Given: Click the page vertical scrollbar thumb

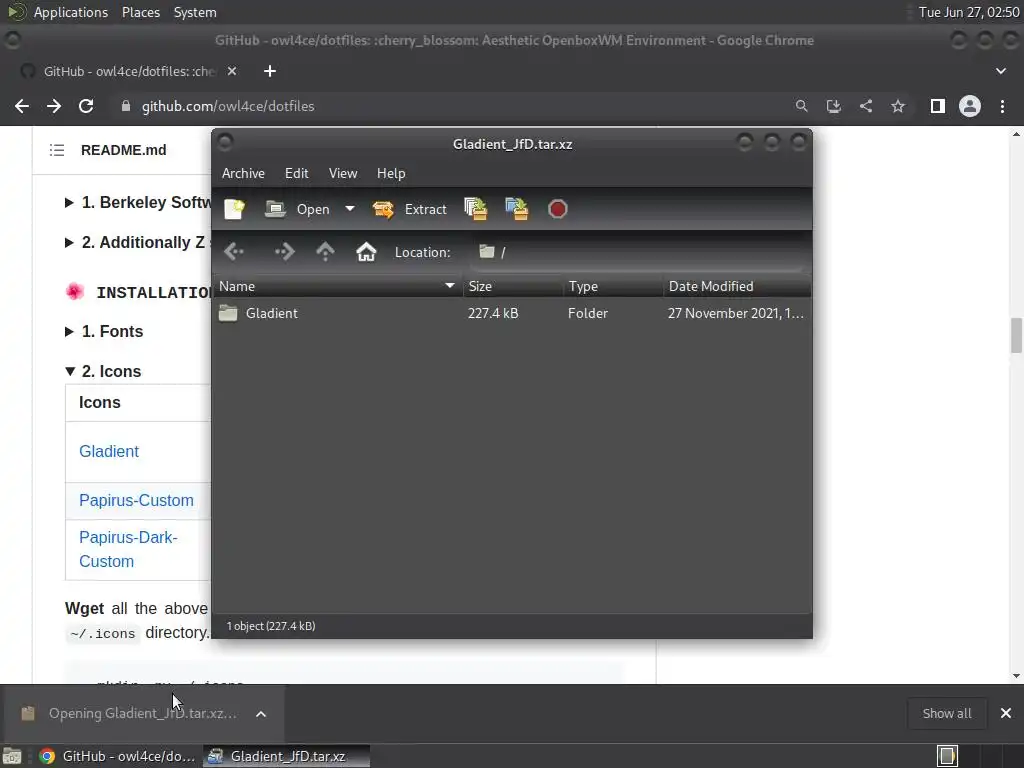Looking at the screenshot, I should pyautogui.click(x=1016, y=336).
